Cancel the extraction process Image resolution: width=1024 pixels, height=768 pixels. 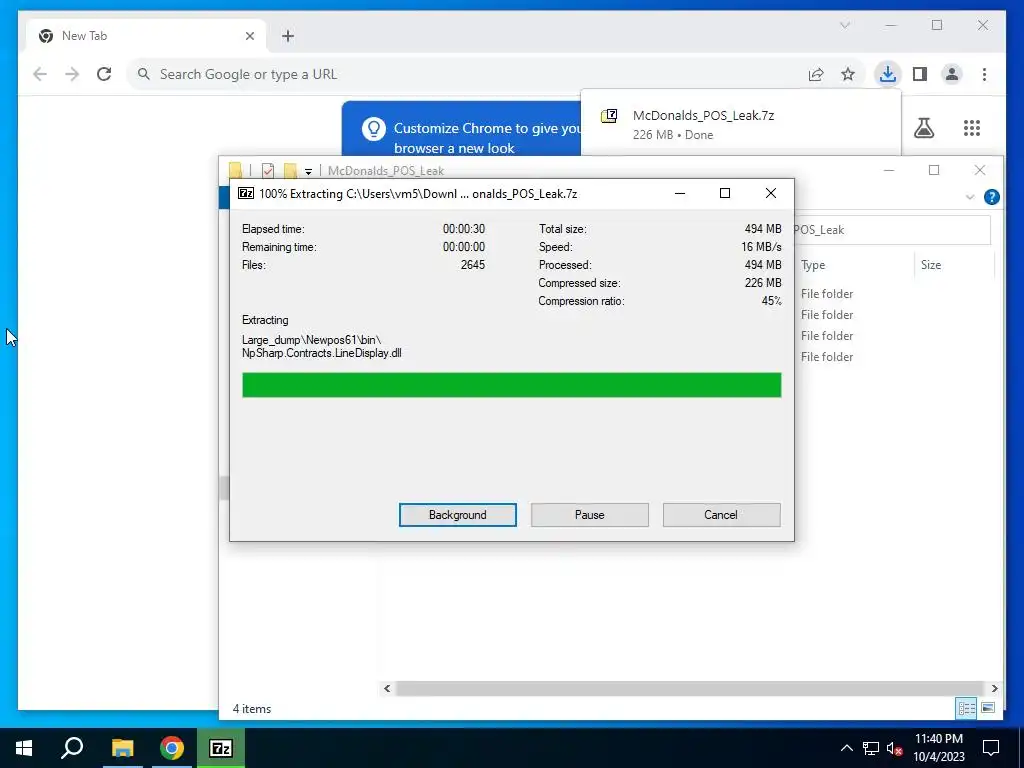pyautogui.click(x=721, y=515)
